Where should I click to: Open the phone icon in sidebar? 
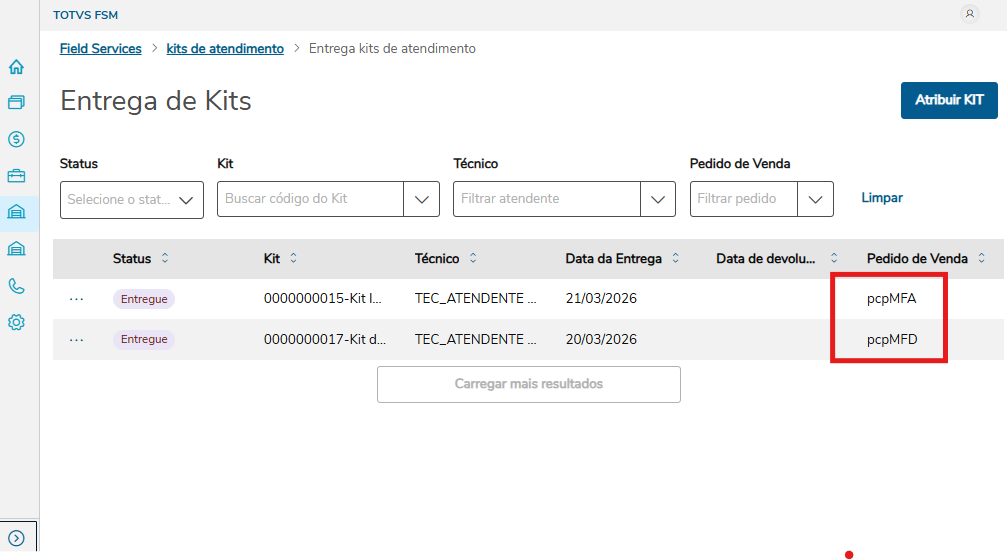pos(16,286)
